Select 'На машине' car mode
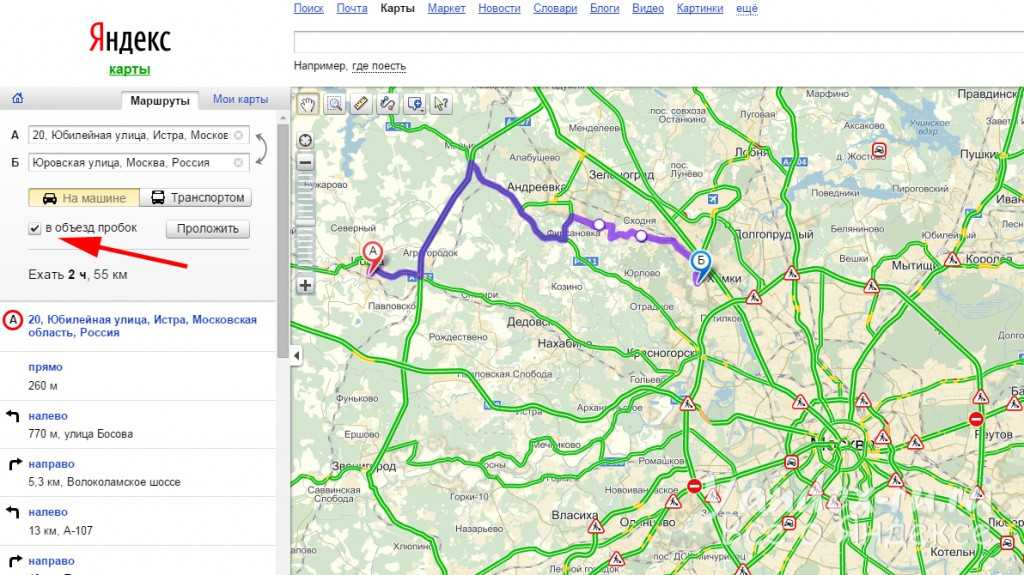 tap(84, 197)
